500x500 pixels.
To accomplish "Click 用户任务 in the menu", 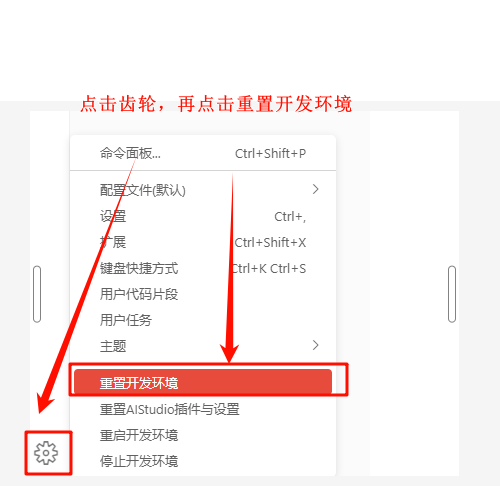I will coord(203,320).
